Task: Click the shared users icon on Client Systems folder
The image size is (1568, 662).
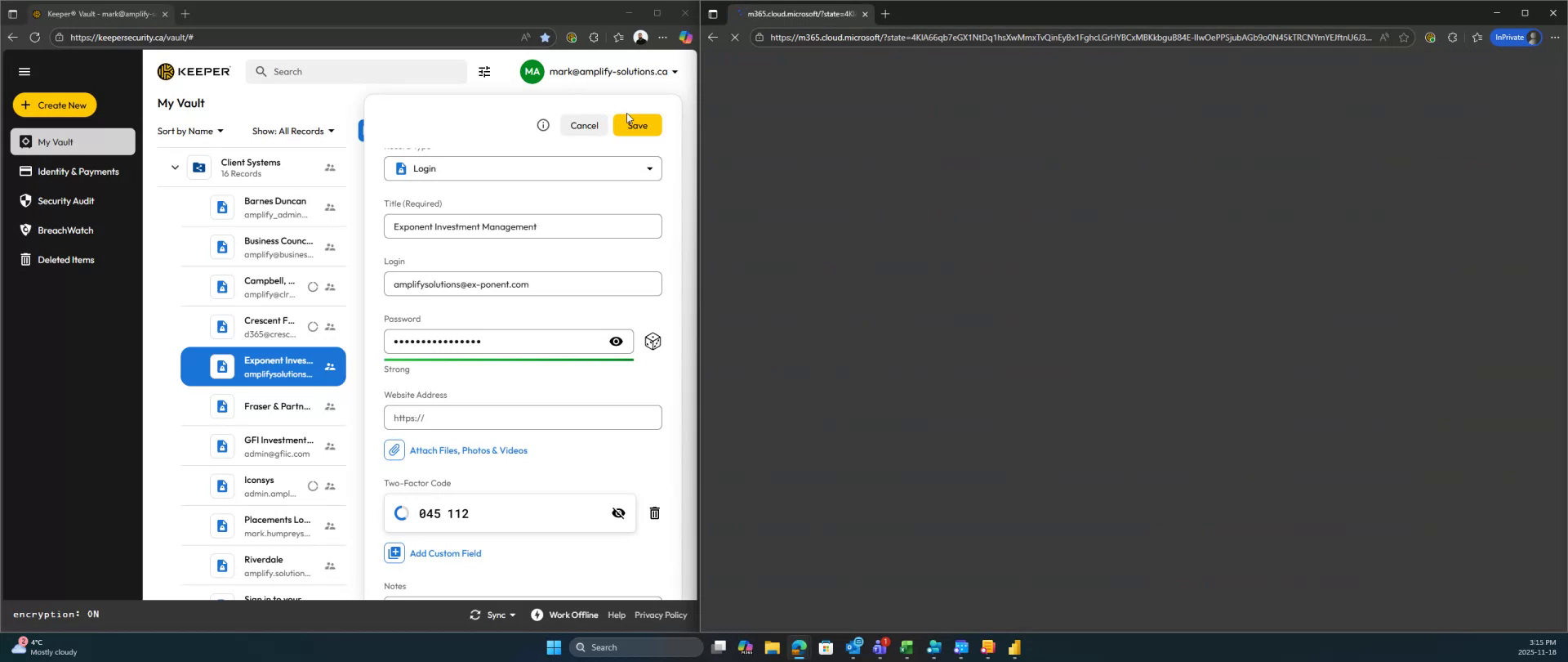Action: (330, 168)
